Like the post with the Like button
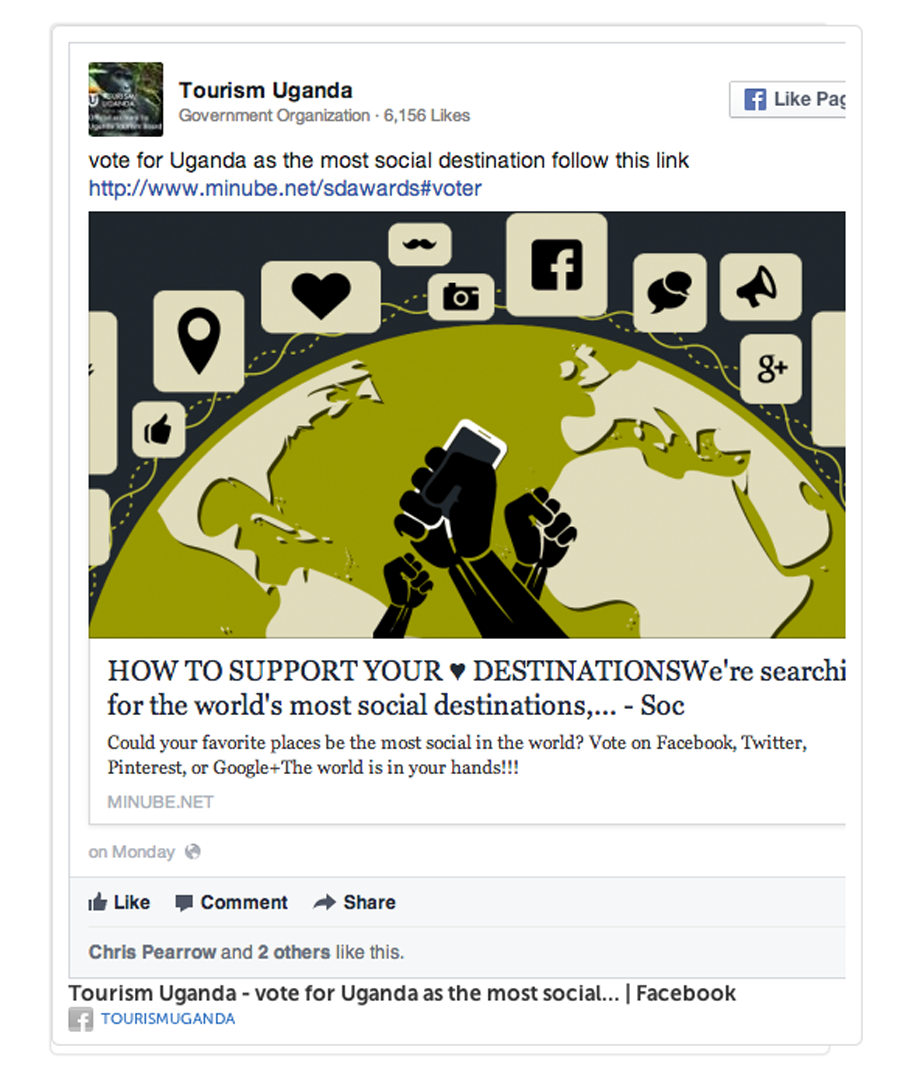The image size is (900, 1083). (x=119, y=902)
